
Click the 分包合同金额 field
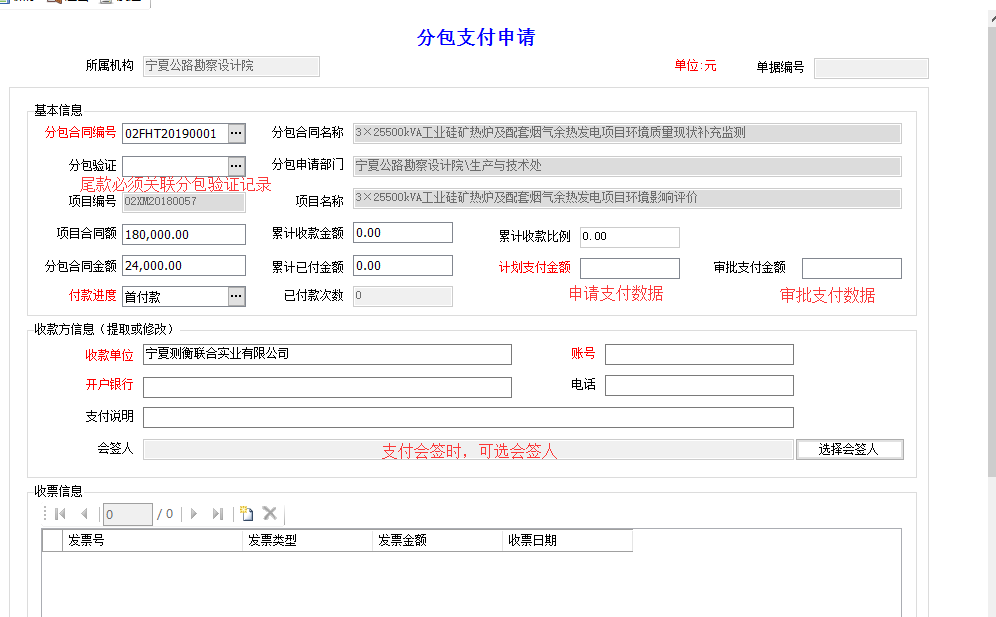click(184, 266)
